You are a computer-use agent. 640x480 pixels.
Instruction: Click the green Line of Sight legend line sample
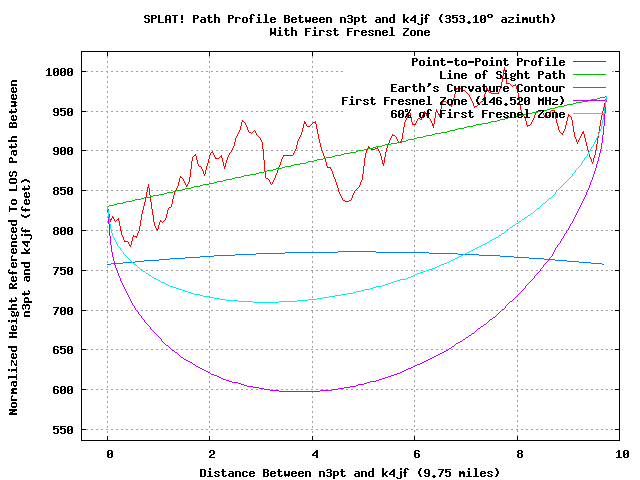[x=589, y=75]
